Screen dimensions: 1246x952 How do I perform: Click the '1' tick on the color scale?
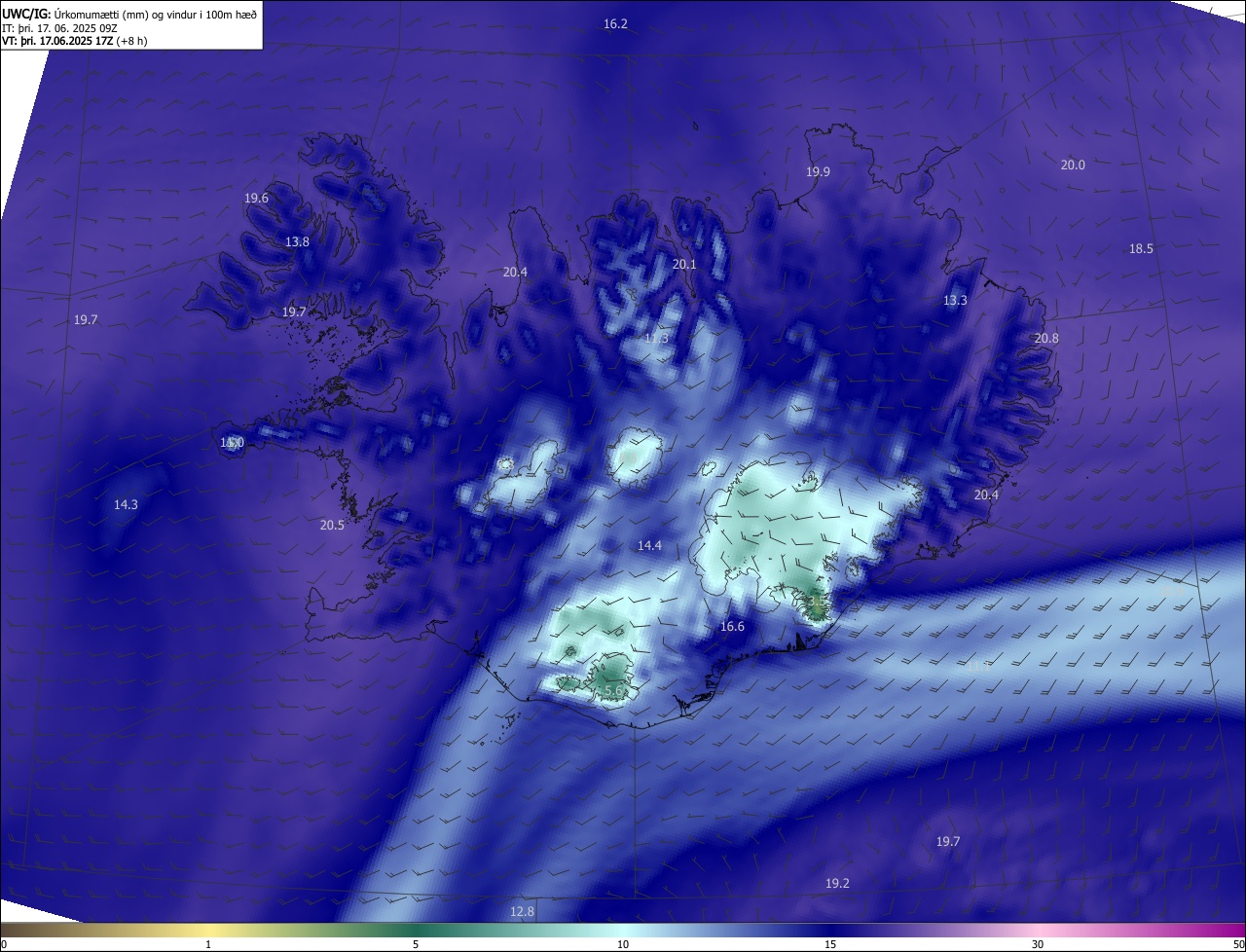click(x=208, y=944)
